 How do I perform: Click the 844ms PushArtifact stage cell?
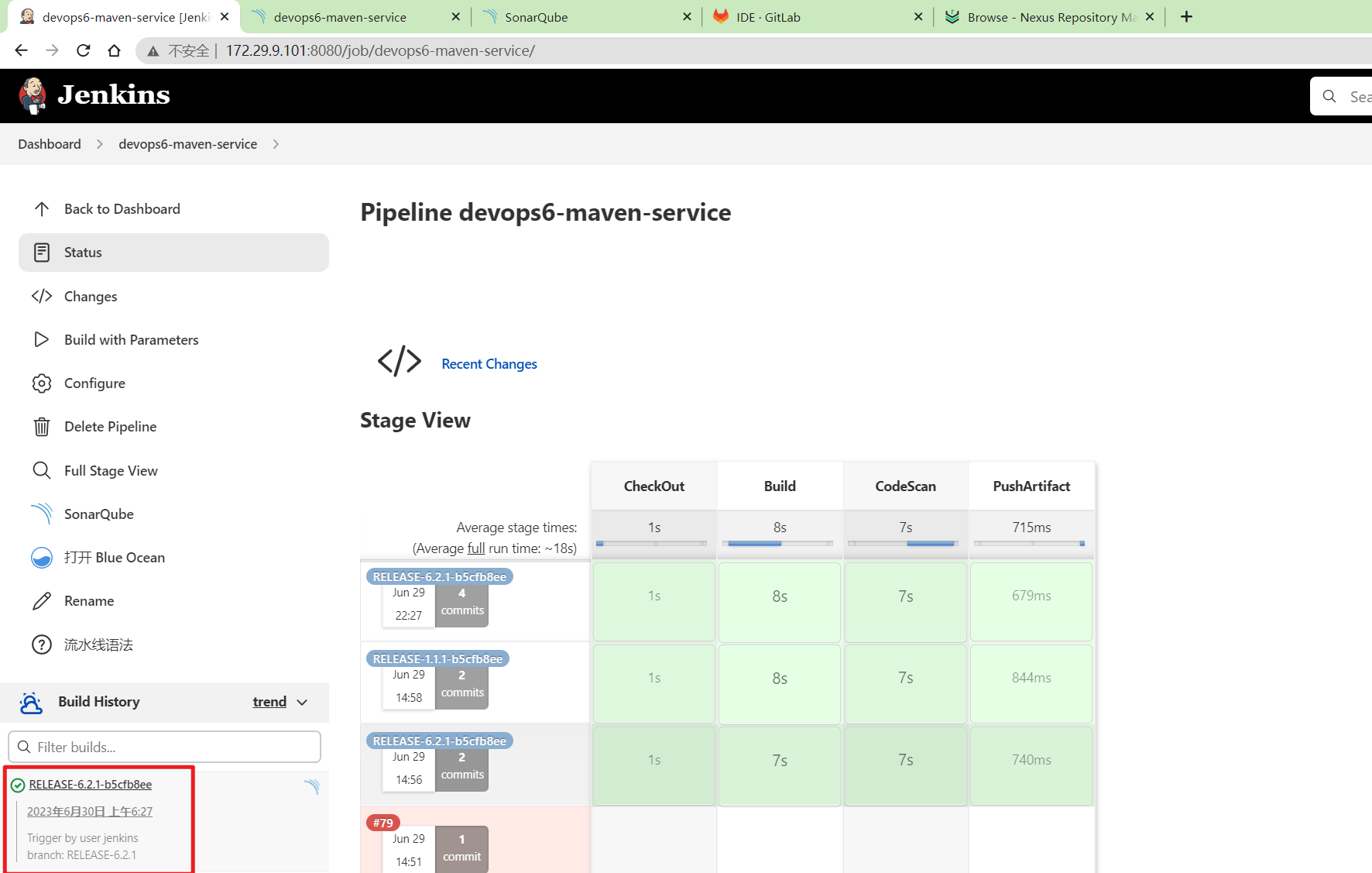coord(1031,683)
